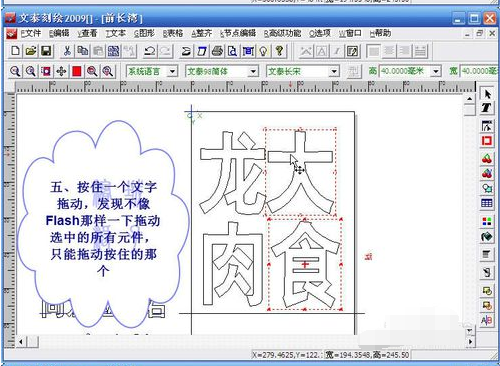Click the width 40.0000 input field
500x366 pixels.
coord(479,71)
